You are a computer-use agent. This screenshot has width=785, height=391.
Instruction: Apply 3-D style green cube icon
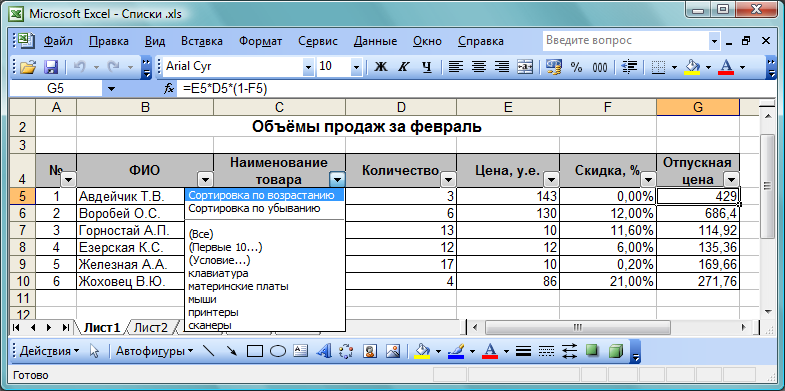pyautogui.click(x=616, y=351)
